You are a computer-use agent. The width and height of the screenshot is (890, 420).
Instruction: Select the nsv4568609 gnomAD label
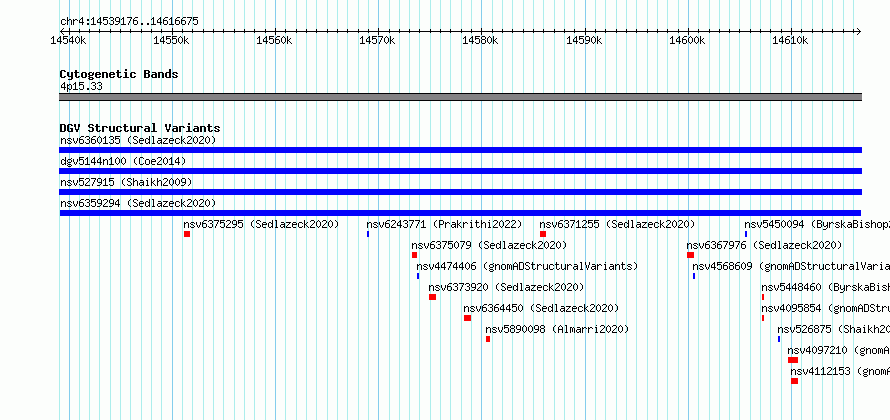pyautogui.click(x=791, y=266)
